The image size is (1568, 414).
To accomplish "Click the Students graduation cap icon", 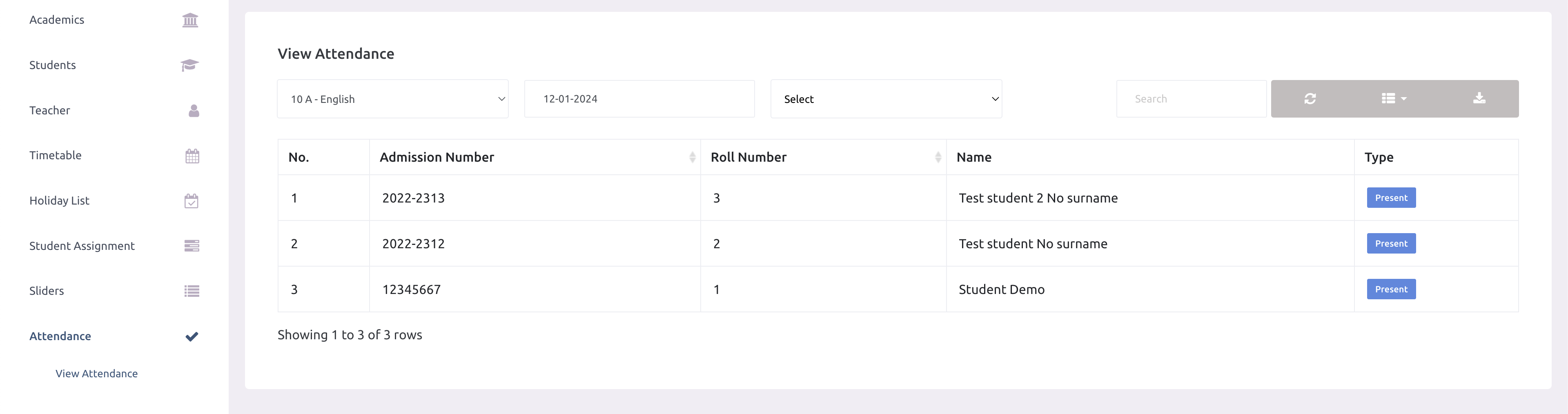I will coord(190,65).
